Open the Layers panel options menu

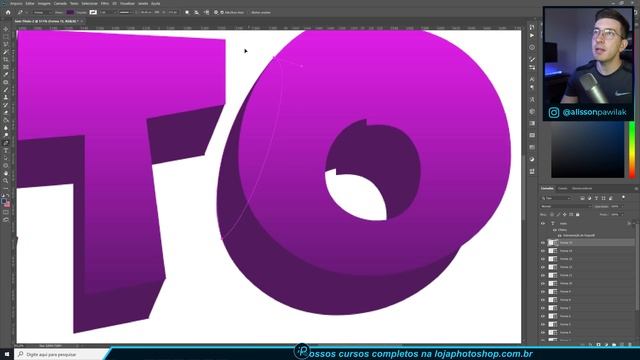pos(636,189)
